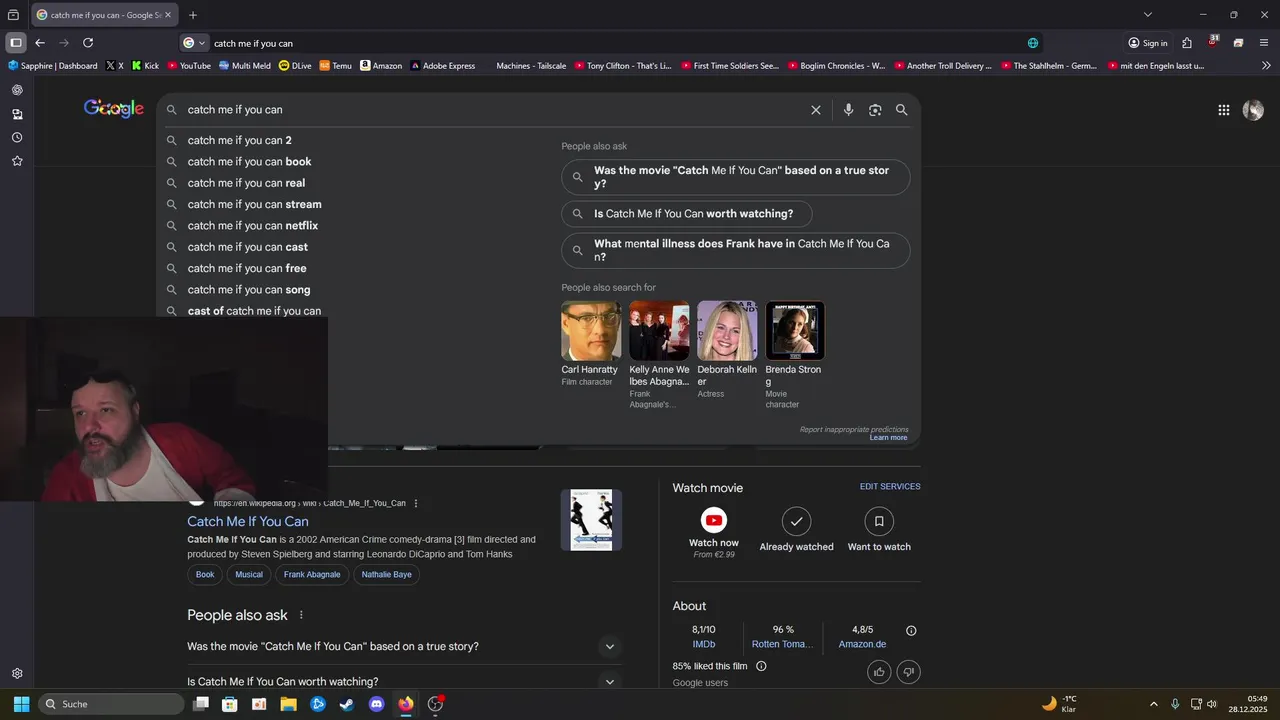Click the Google logo
The image size is (1280, 720).
pyautogui.click(x=114, y=108)
